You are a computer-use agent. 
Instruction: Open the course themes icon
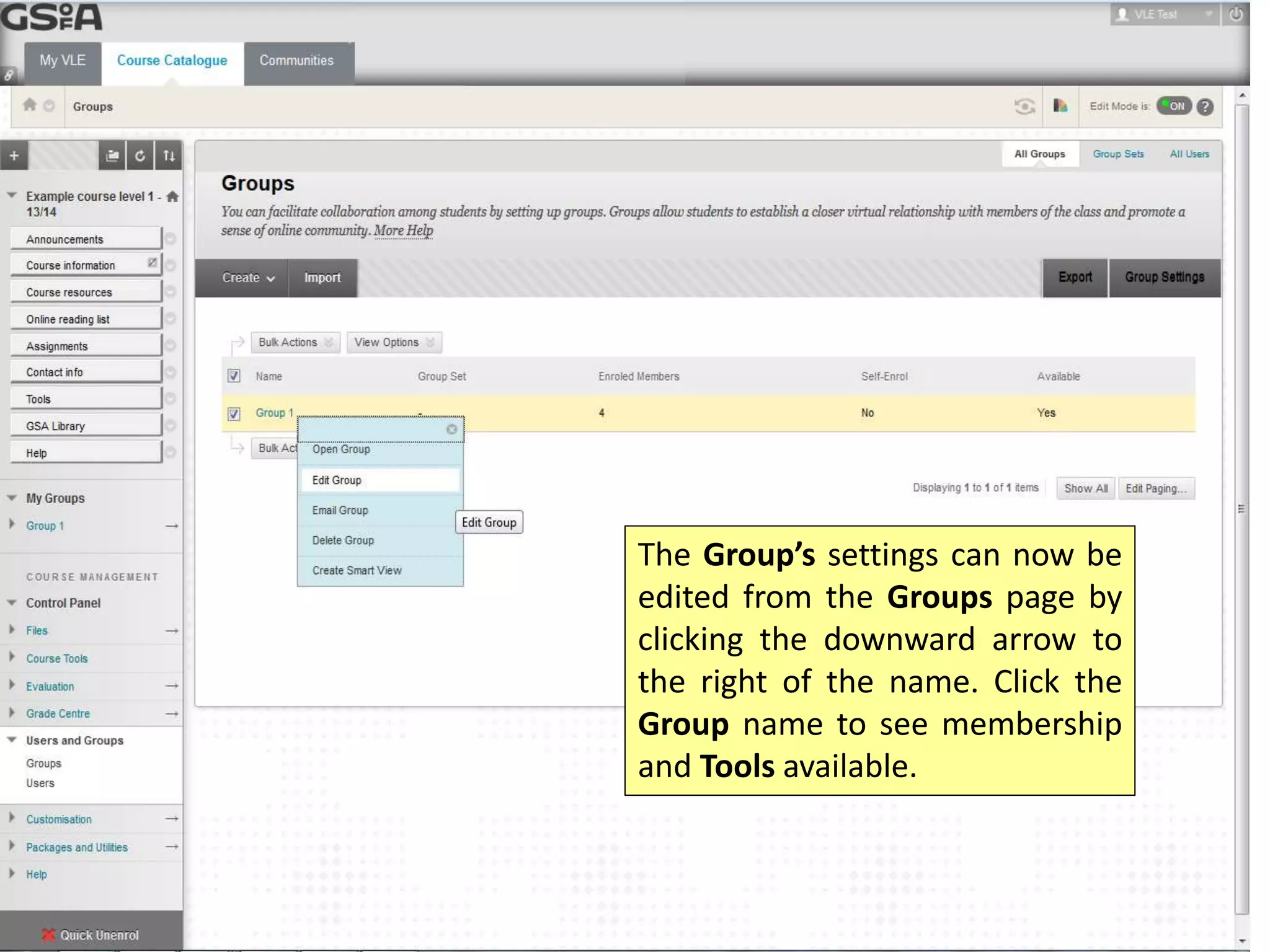tap(1060, 105)
